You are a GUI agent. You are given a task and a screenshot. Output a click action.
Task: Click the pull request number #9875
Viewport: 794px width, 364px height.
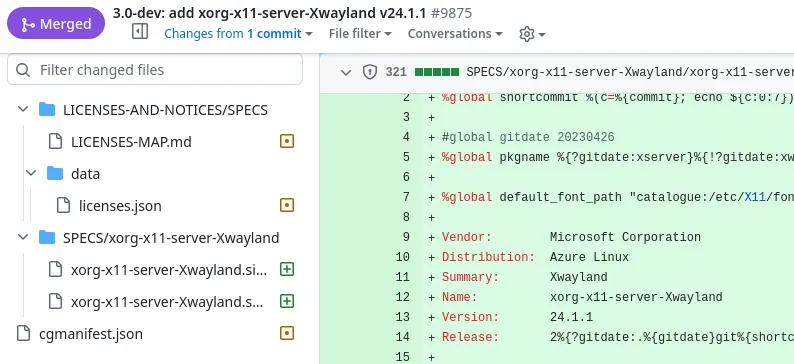[x=451, y=12]
